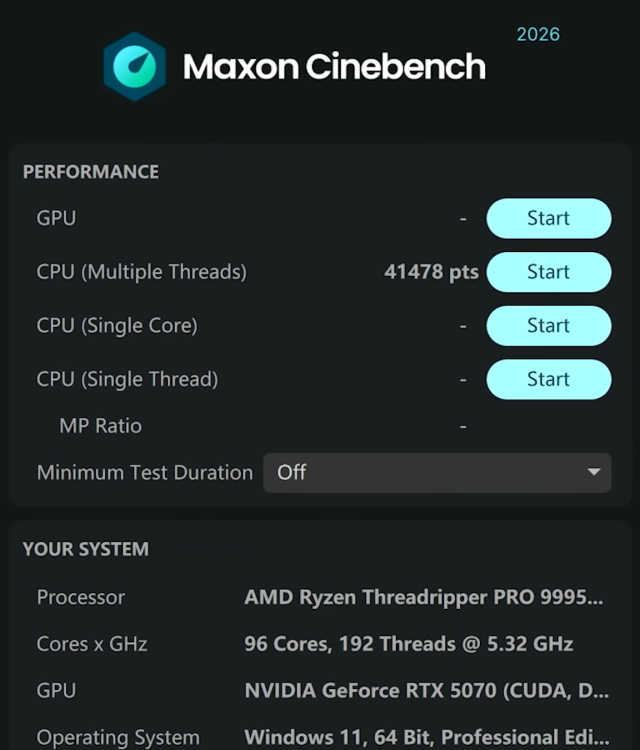Screen dimensions: 640x750
Task: Select the PERFORMANCE section header
Action: (91, 172)
